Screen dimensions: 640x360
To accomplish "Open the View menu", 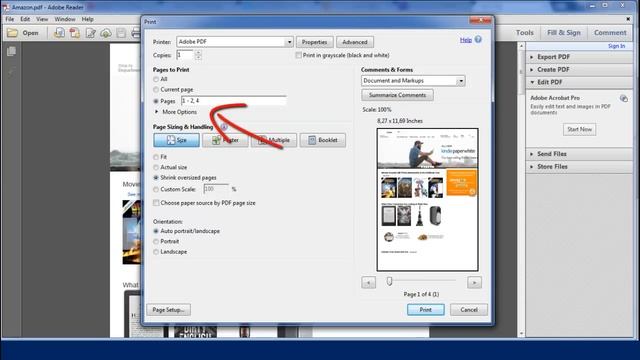I will (42, 19).
